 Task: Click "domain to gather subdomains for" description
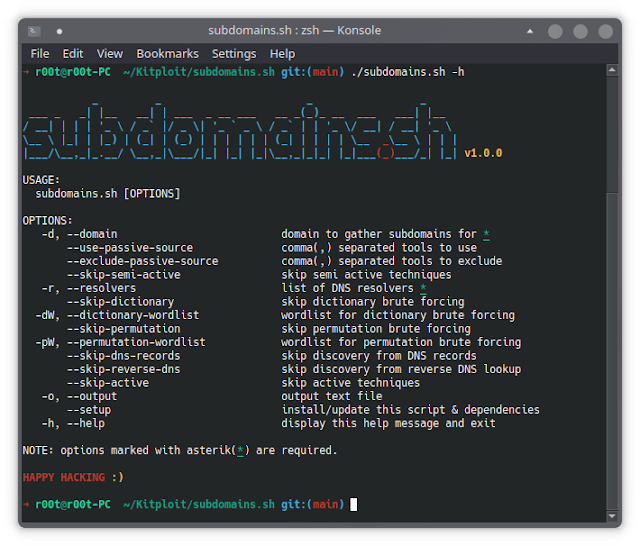[x=379, y=234]
